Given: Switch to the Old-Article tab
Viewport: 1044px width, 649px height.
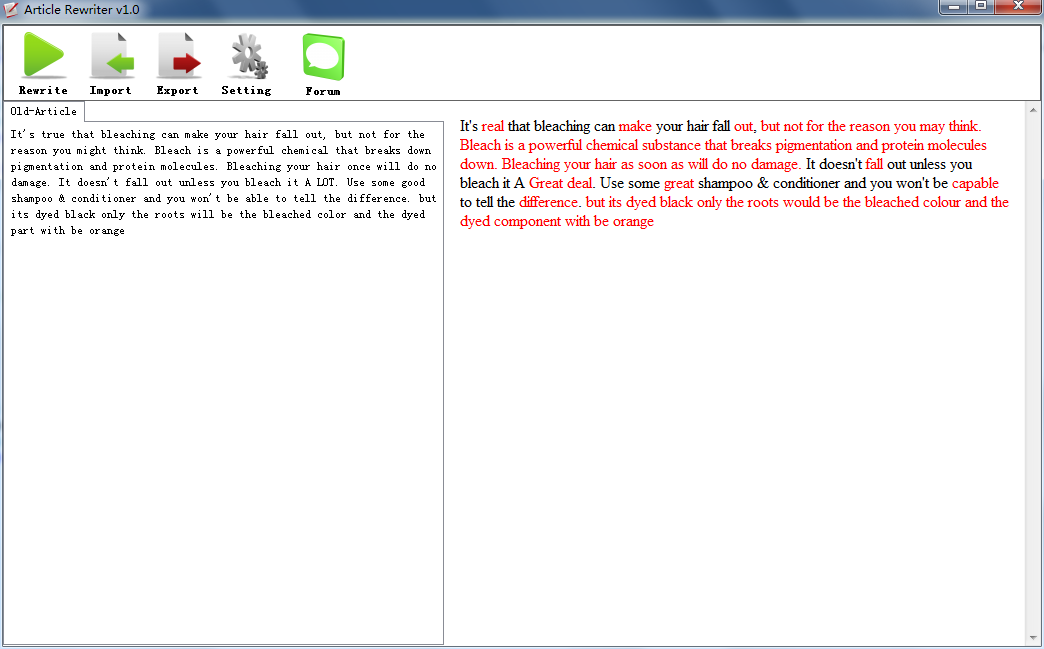Looking at the screenshot, I should coord(43,112).
